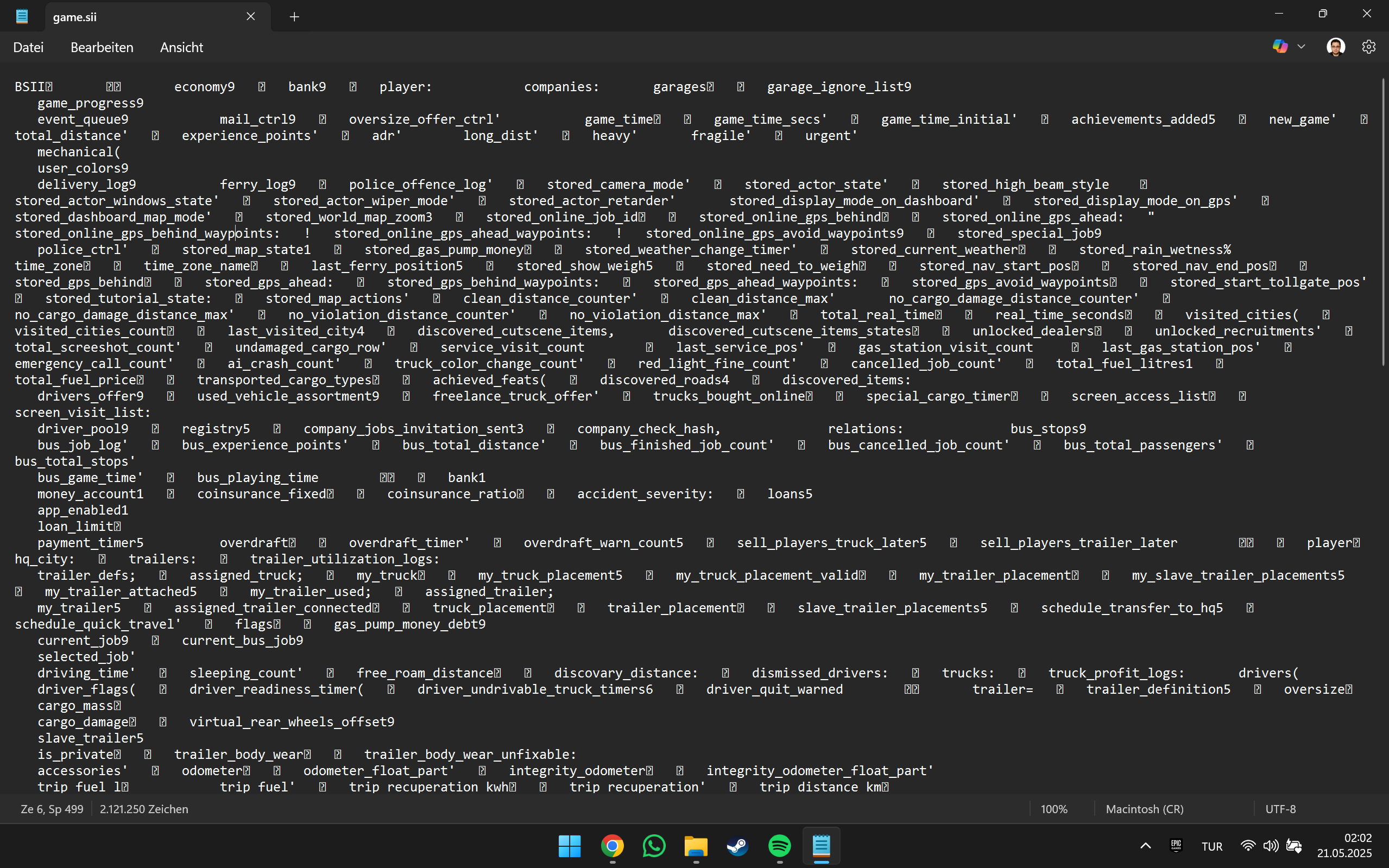Open Spotify from taskbar
The image size is (1389, 868).
[779, 846]
